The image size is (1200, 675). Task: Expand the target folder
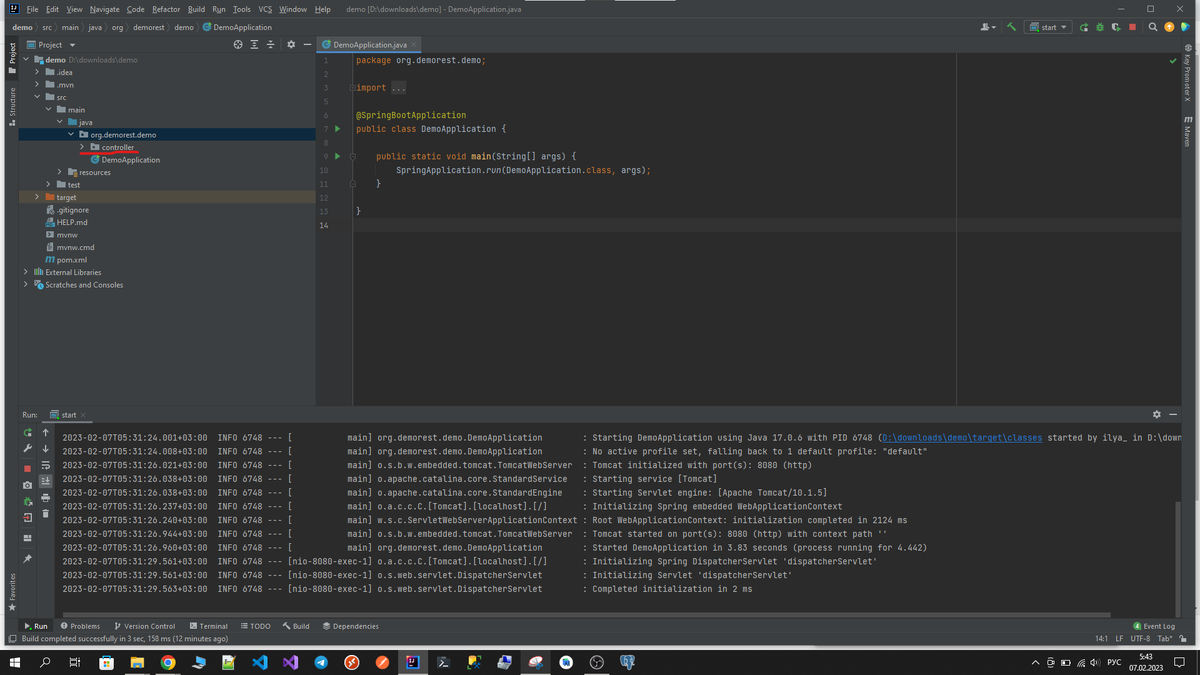coord(37,197)
